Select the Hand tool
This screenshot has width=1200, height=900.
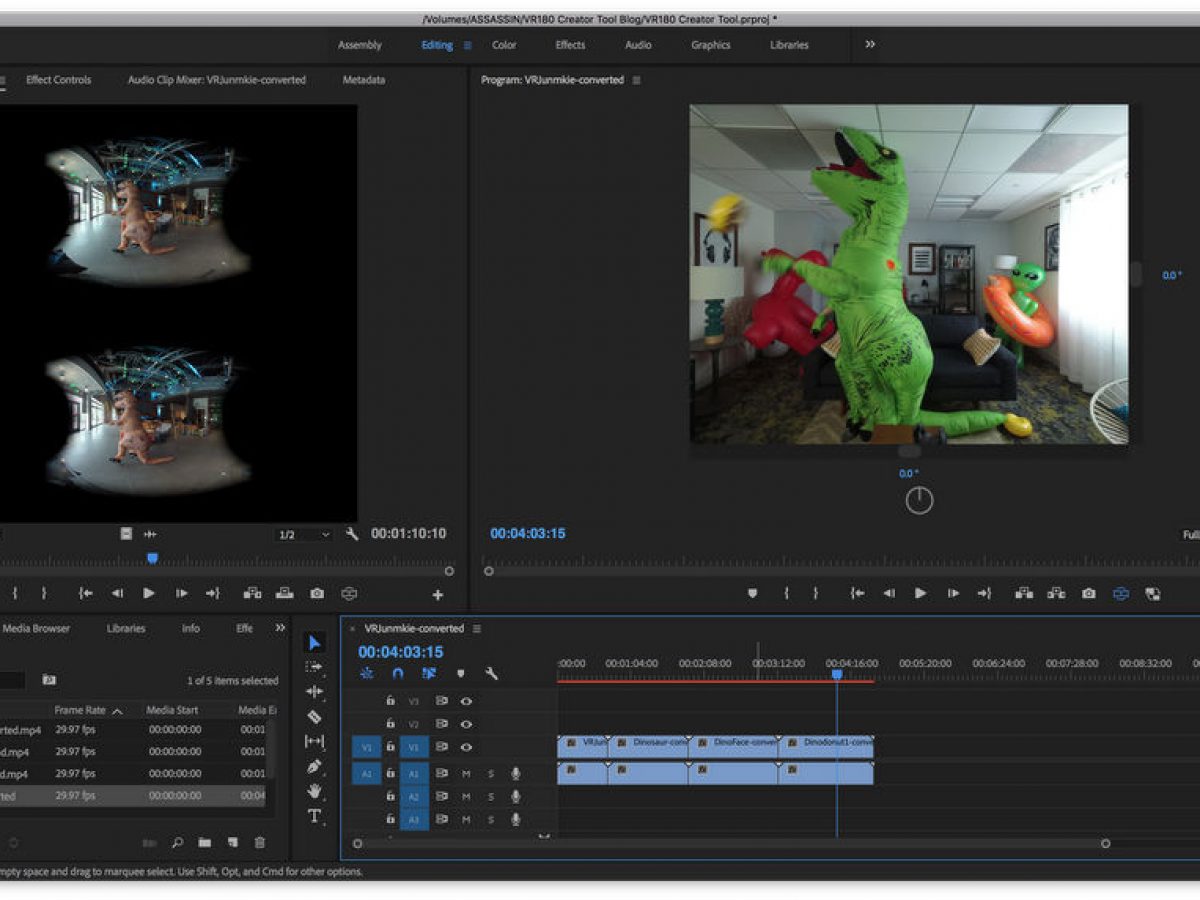point(314,791)
